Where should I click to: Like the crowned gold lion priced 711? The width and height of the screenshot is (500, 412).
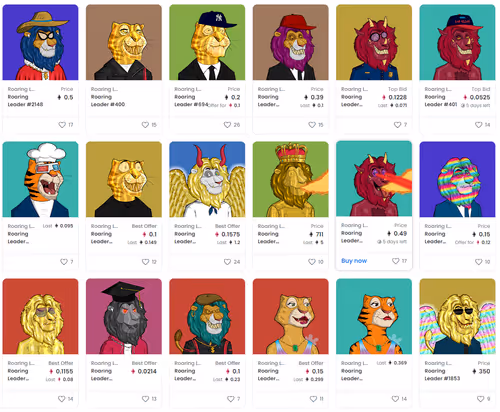click(x=312, y=262)
